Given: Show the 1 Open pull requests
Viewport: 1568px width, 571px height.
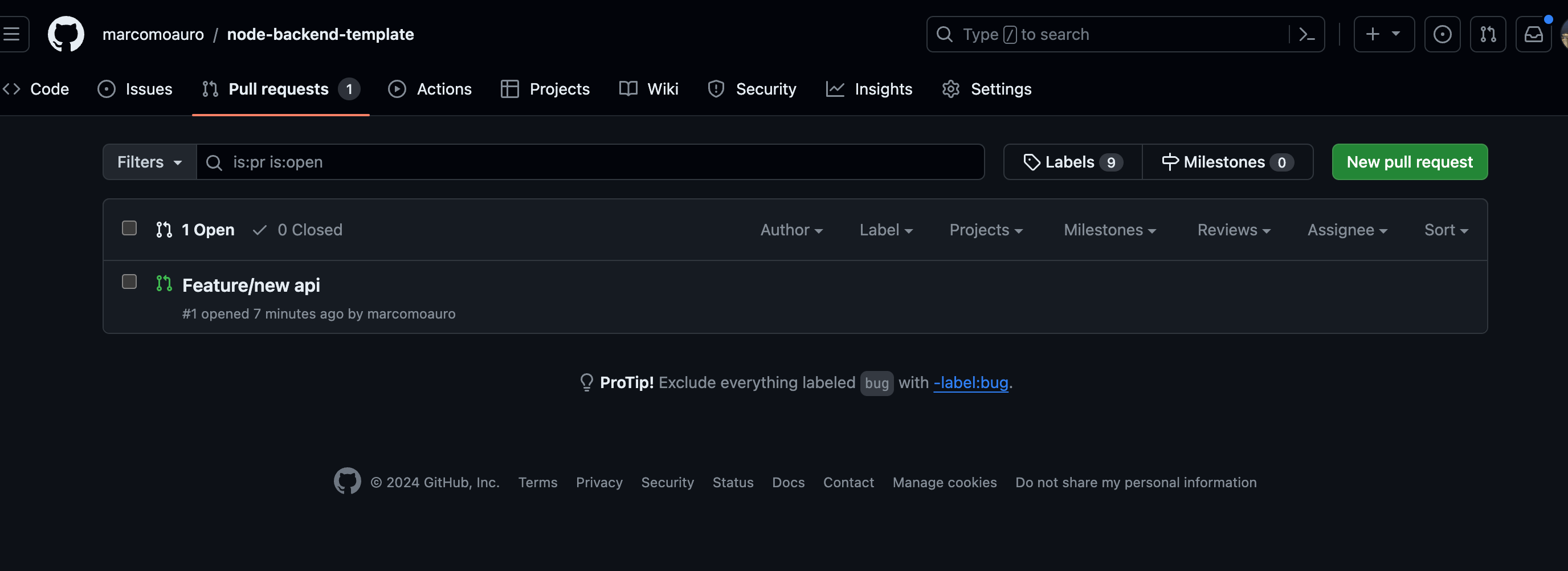Looking at the screenshot, I should [195, 230].
